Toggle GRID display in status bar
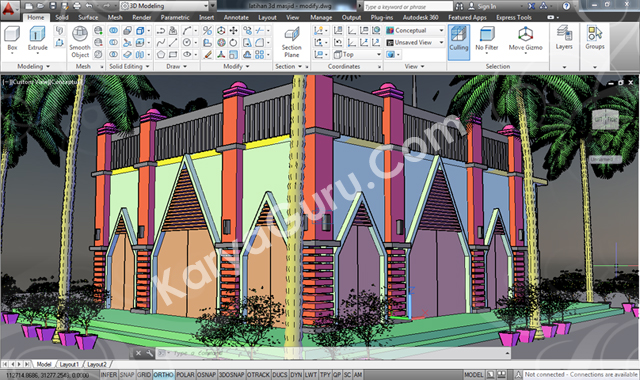 pos(144,375)
